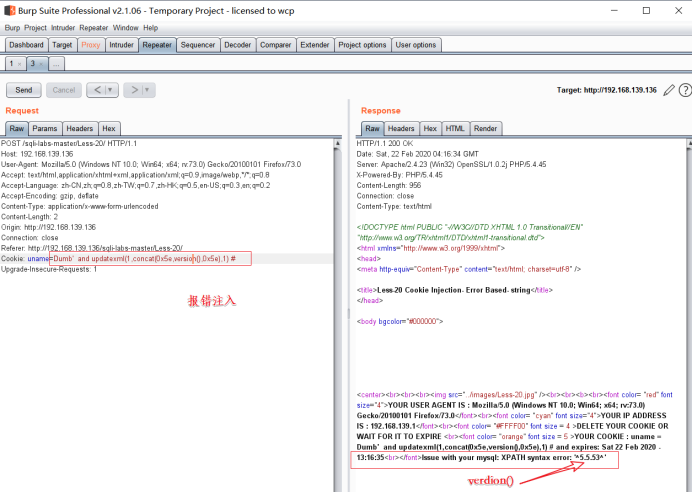Switch to the Proxy tab

click(91, 45)
